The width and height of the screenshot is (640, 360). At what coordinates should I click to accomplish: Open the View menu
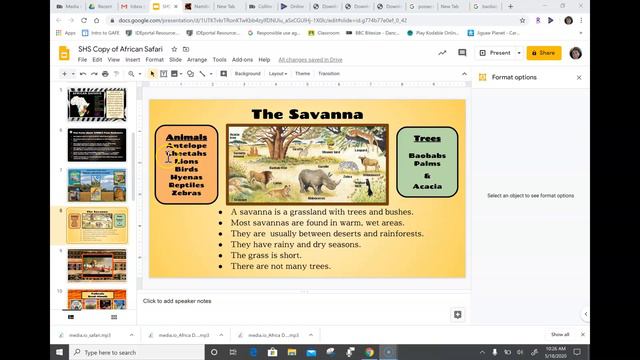pyautogui.click(x=113, y=60)
